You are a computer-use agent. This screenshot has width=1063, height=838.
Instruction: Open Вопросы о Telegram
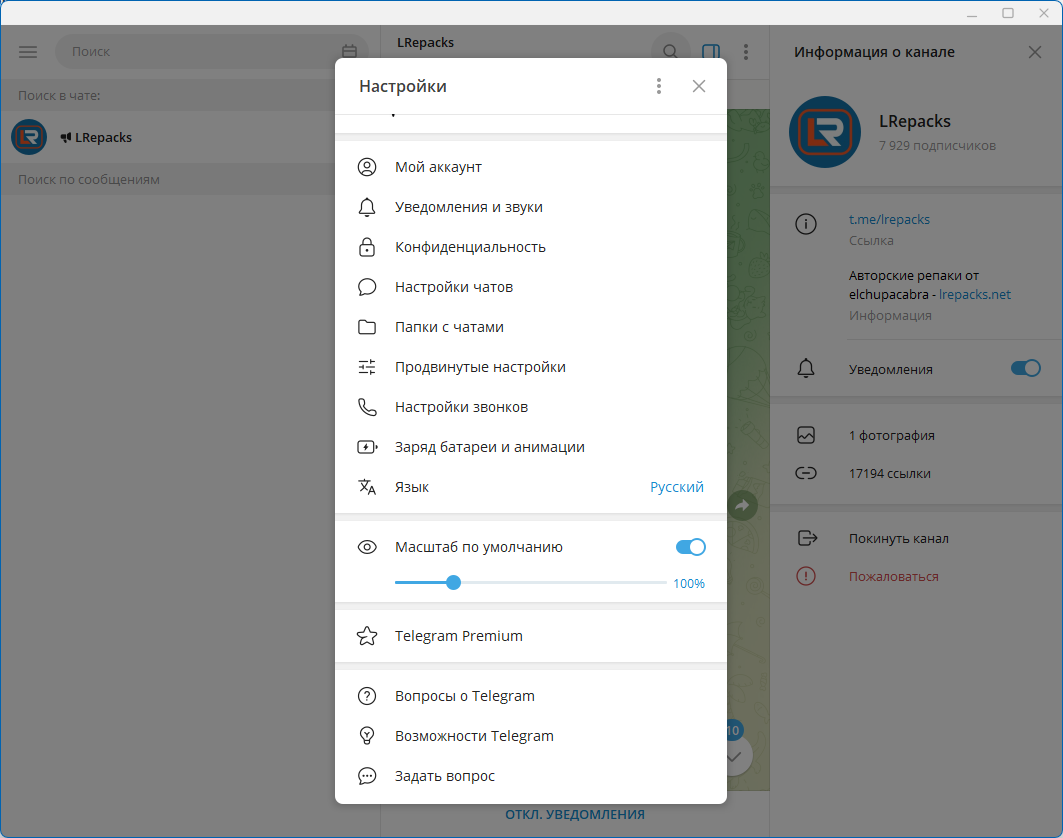coord(531,696)
